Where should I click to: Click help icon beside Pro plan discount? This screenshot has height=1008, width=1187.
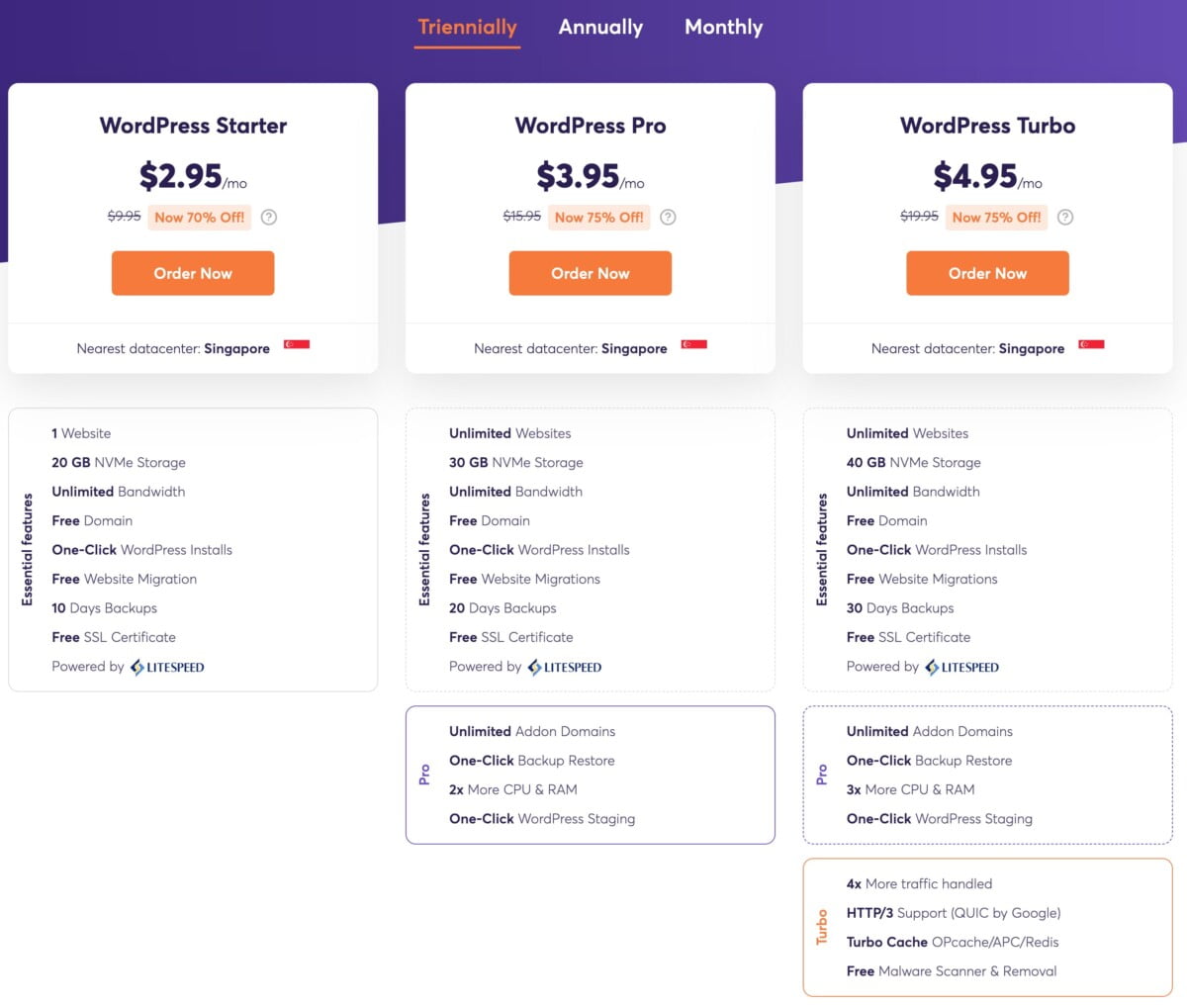coord(668,218)
